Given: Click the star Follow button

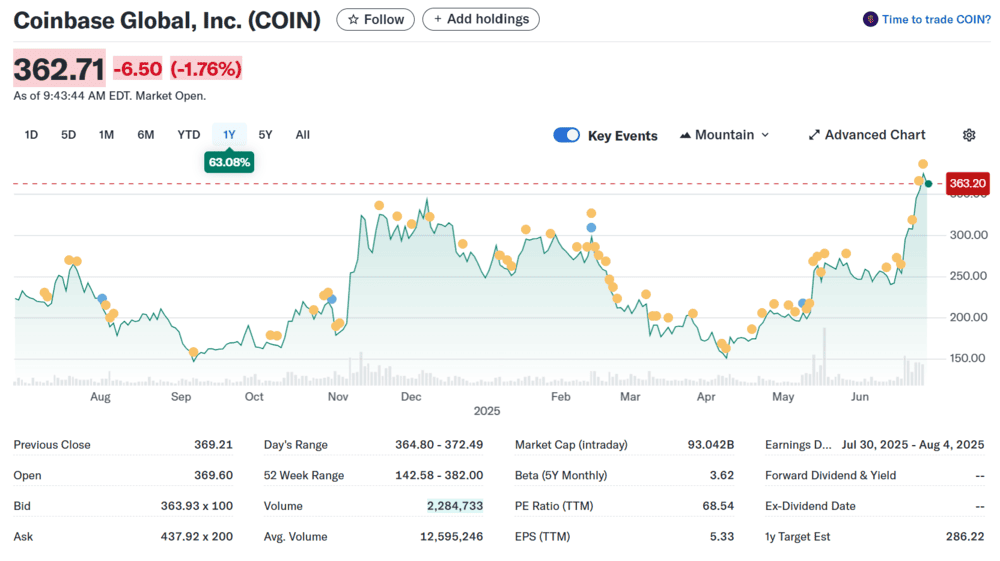Looking at the screenshot, I should [x=375, y=20].
